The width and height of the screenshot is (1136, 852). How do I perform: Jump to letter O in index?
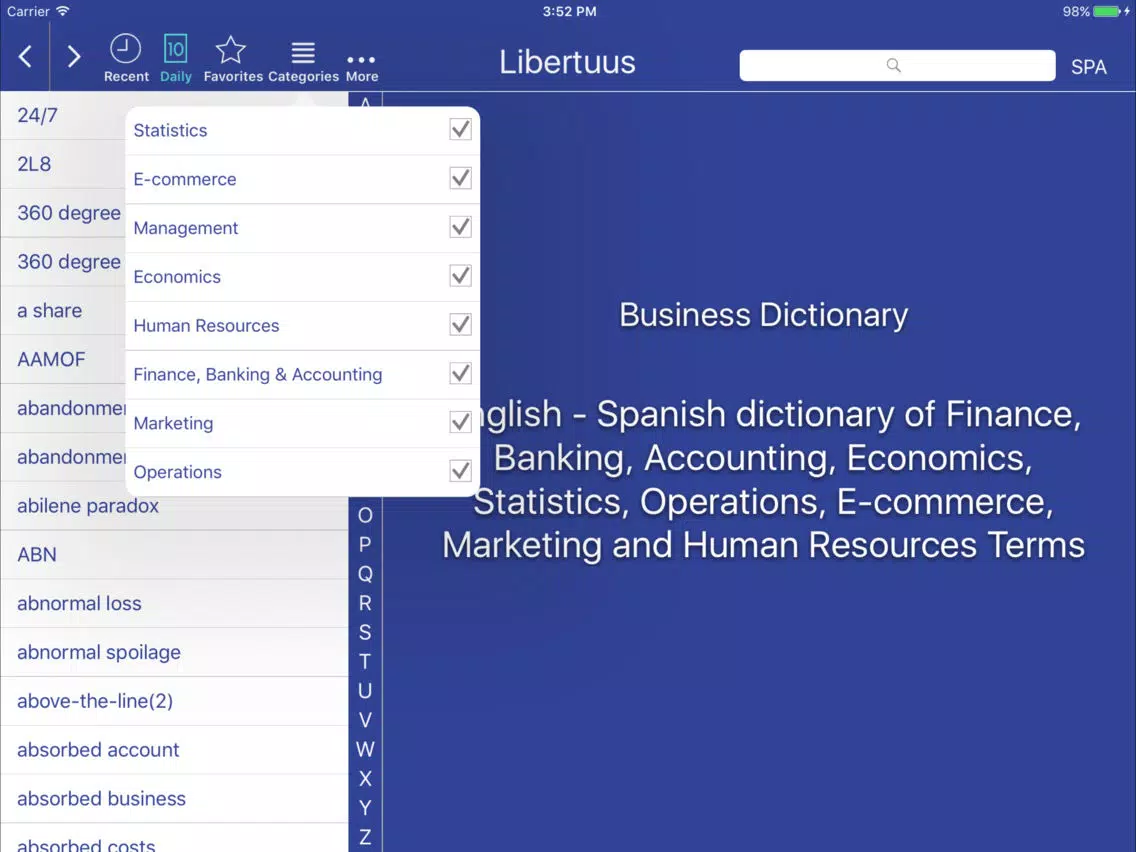coord(365,515)
